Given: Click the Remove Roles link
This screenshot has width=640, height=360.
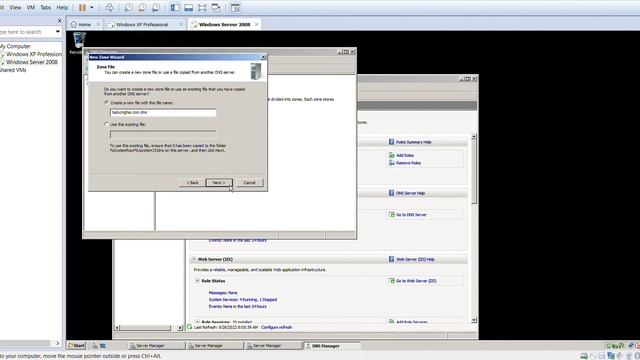Looking at the screenshot, I should (408, 163).
